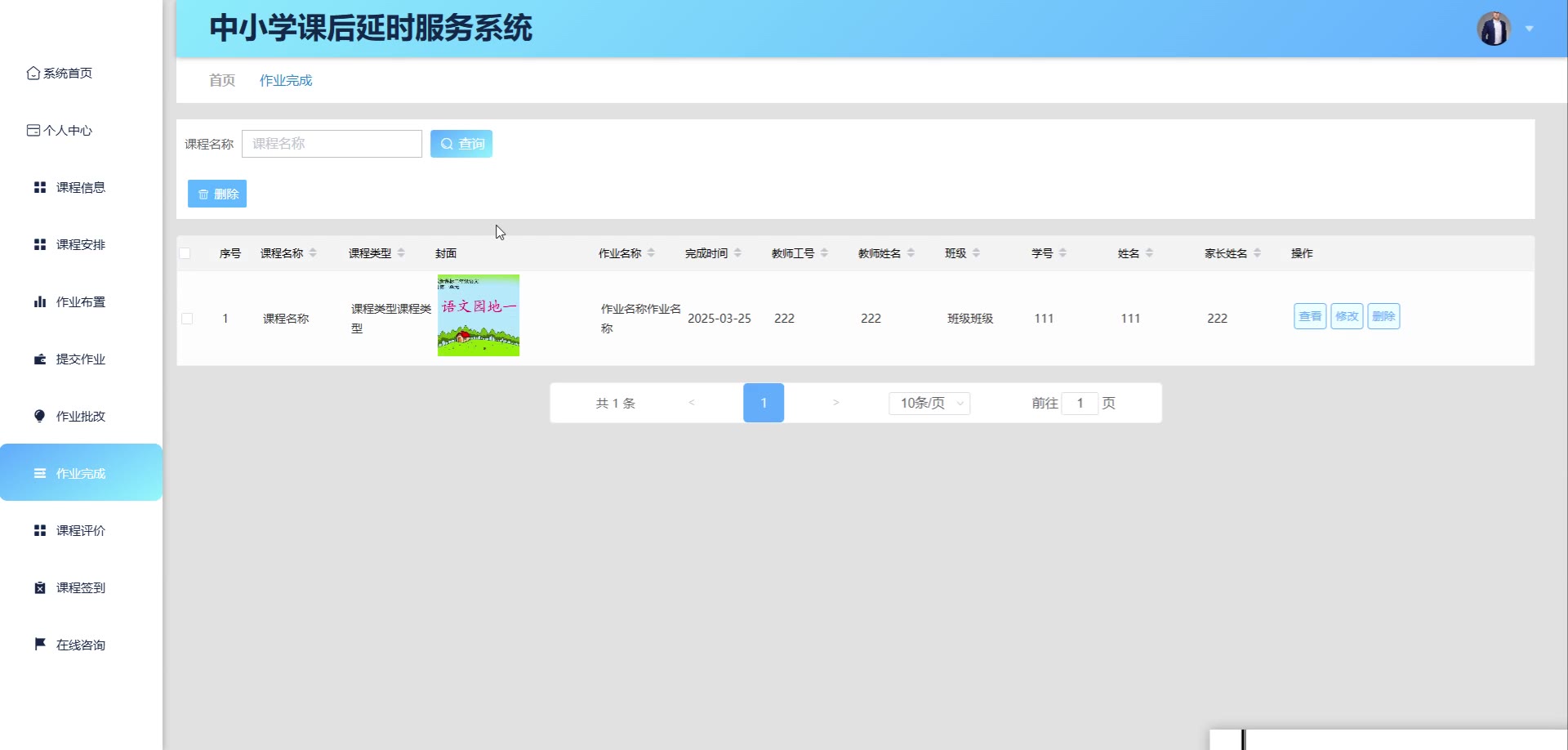Click the 修改 button in row 1

pyautogui.click(x=1347, y=316)
